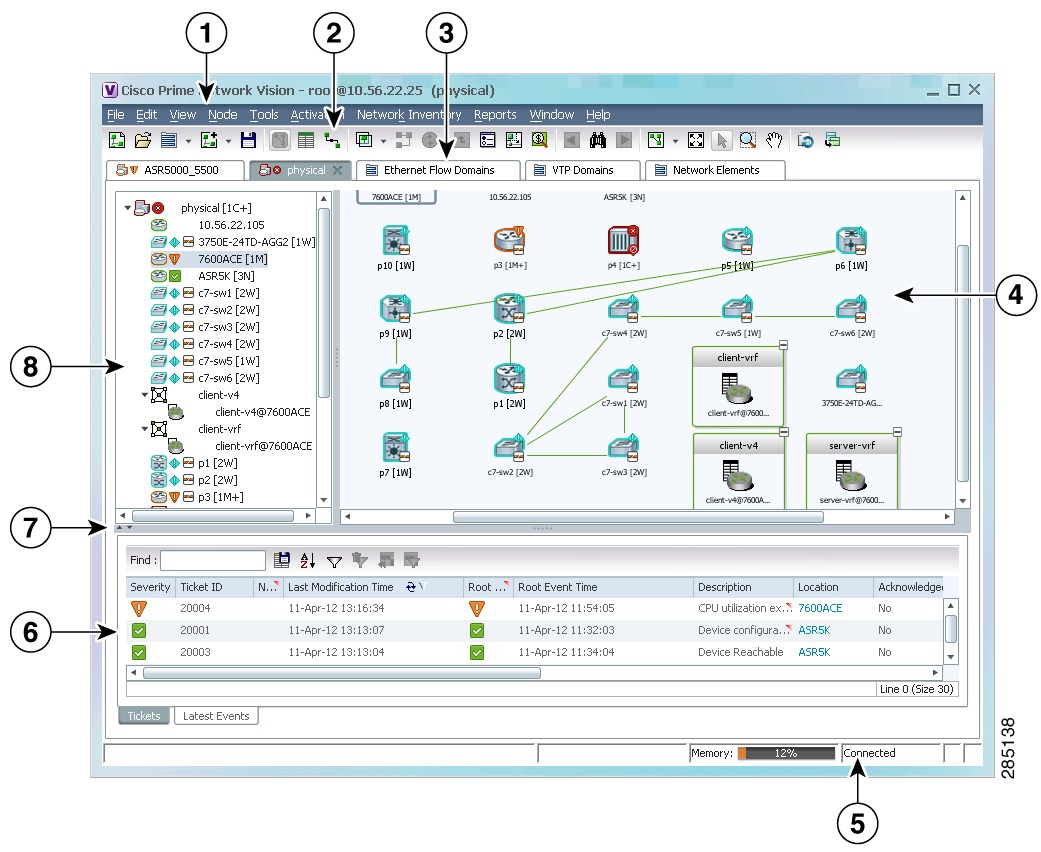
Task: Collapse the client-vrf aggregation box in map
Action: 783,345
